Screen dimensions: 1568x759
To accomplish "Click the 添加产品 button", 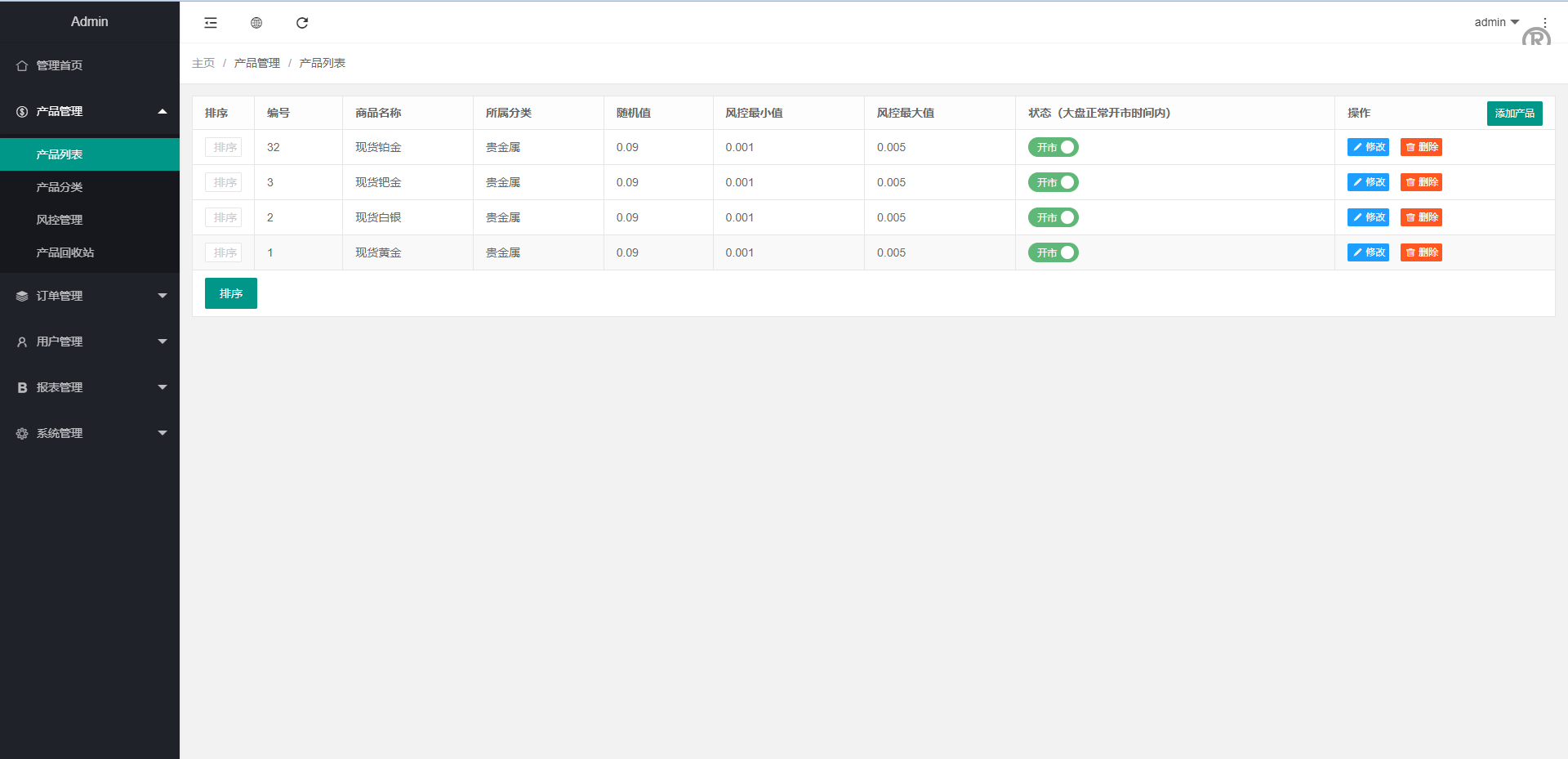I will point(1514,114).
